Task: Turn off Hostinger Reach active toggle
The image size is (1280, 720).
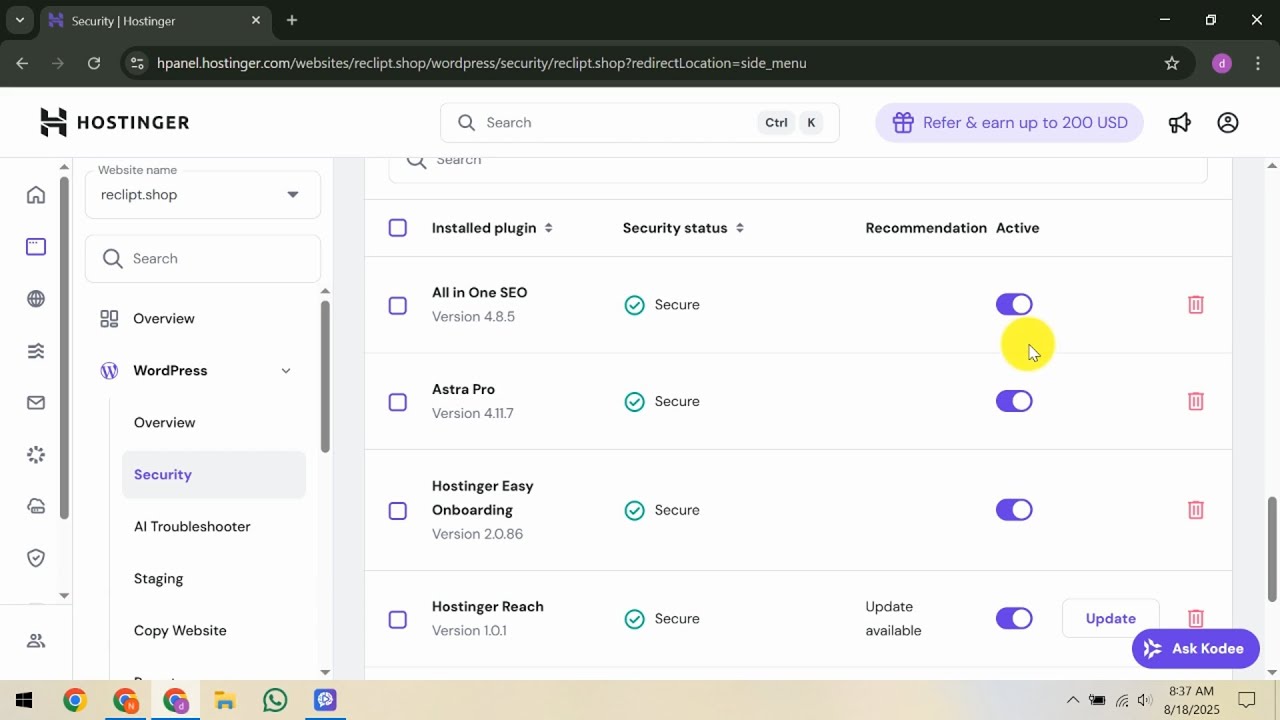Action: (x=1014, y=618)
